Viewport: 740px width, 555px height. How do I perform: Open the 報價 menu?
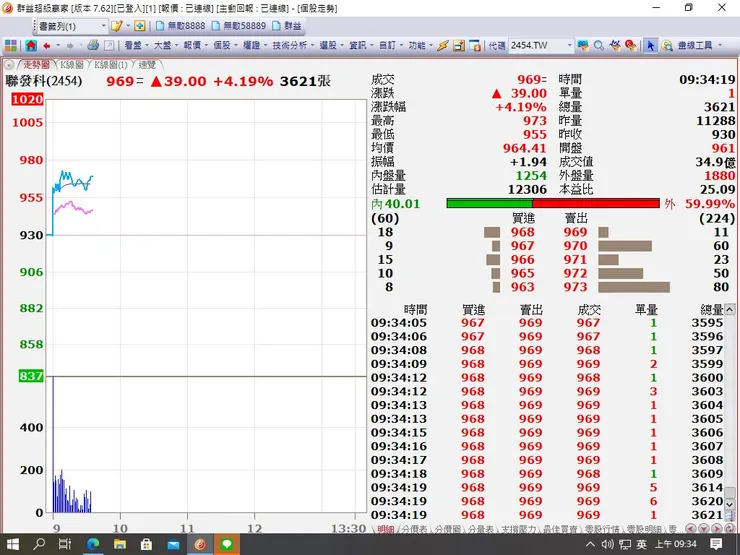tap(196, 46)
